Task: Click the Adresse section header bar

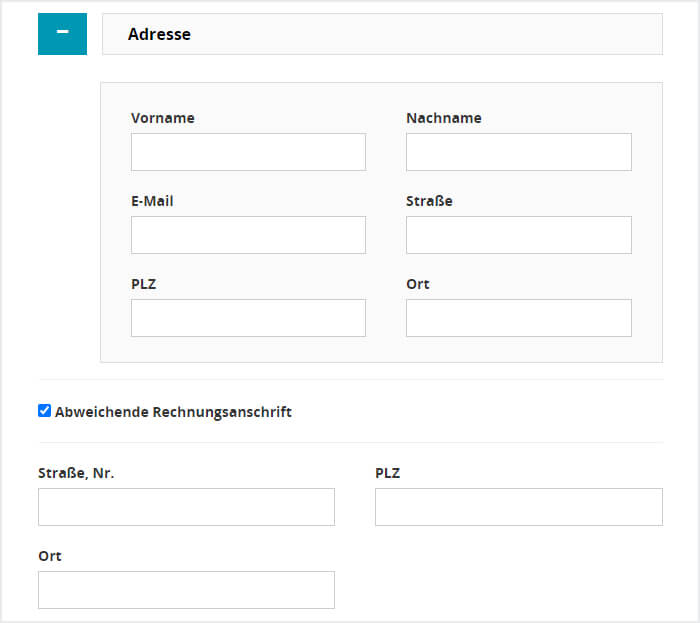Action: coord(383,34)
